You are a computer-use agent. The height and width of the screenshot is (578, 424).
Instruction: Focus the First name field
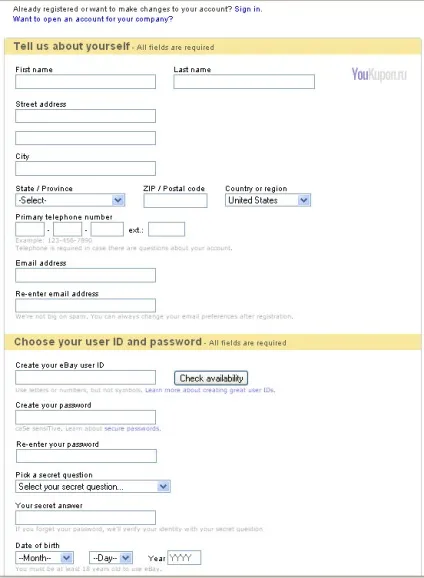(x=86, y=81)
